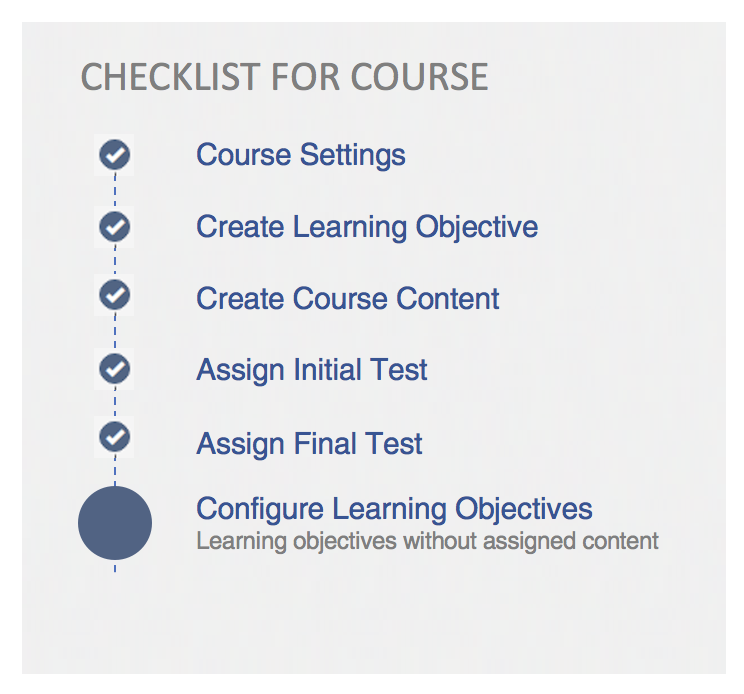744x694 pixels.
Task: Select the Assign Initial Test step
Action: point(311,370)
